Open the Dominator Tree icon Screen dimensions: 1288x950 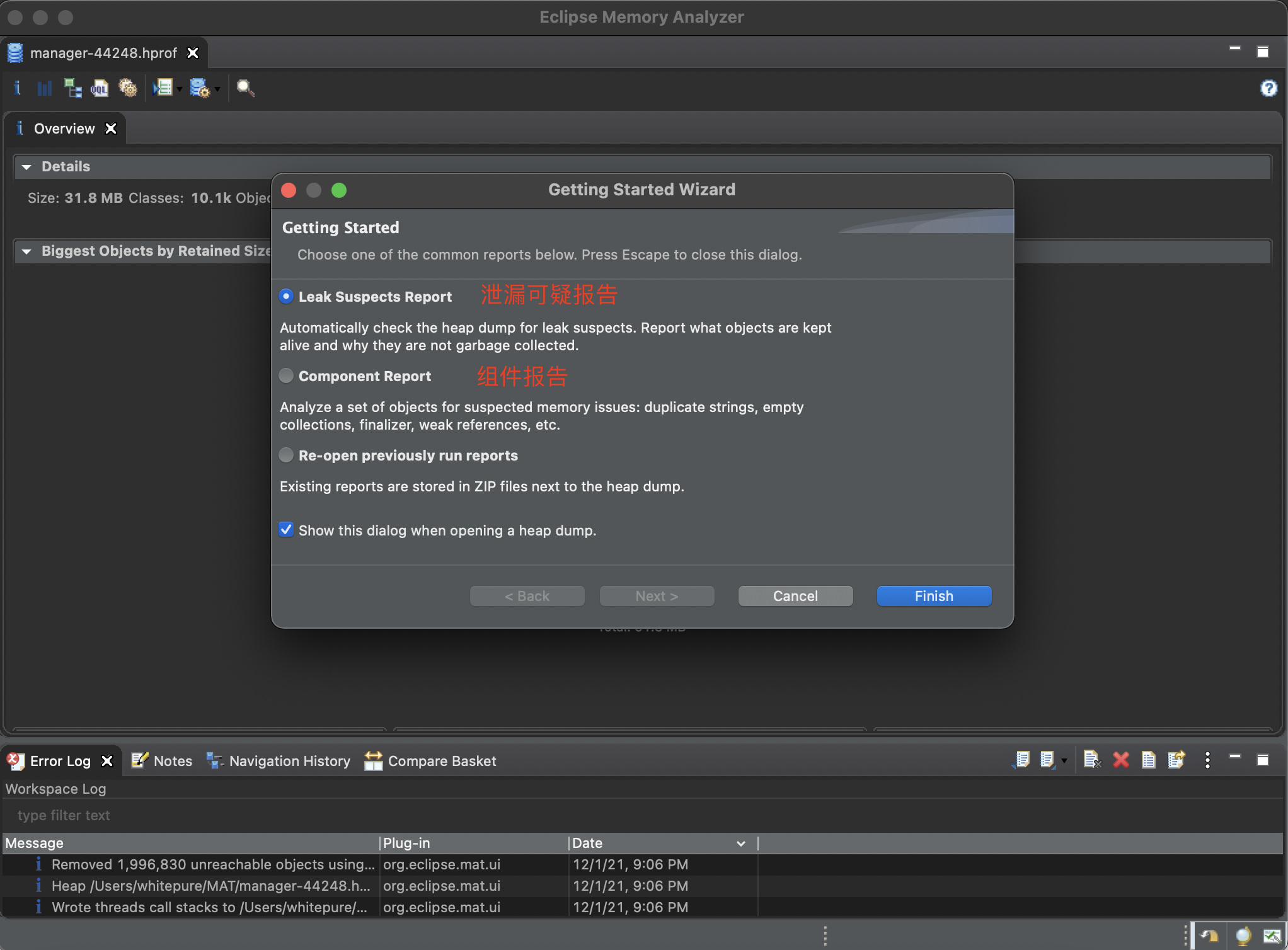coord(72,88)
